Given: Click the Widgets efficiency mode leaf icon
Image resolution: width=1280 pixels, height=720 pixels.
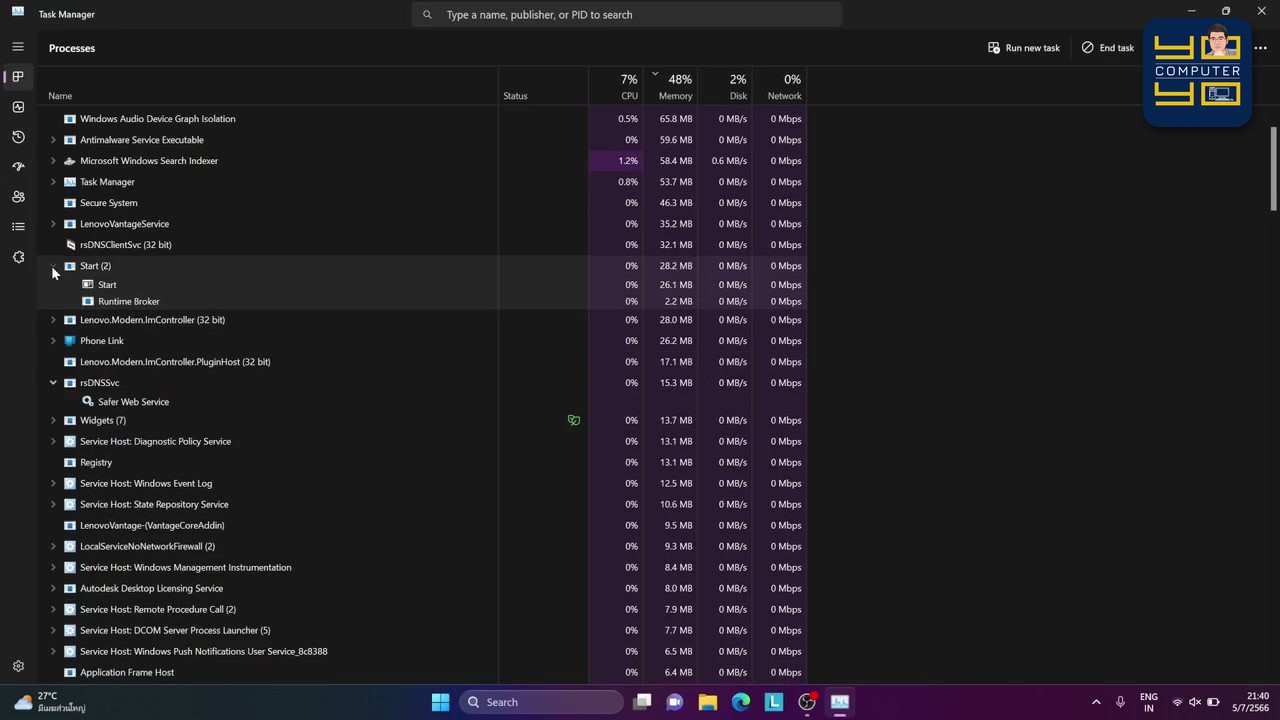Looking at the screenshot, I should 574,420.
